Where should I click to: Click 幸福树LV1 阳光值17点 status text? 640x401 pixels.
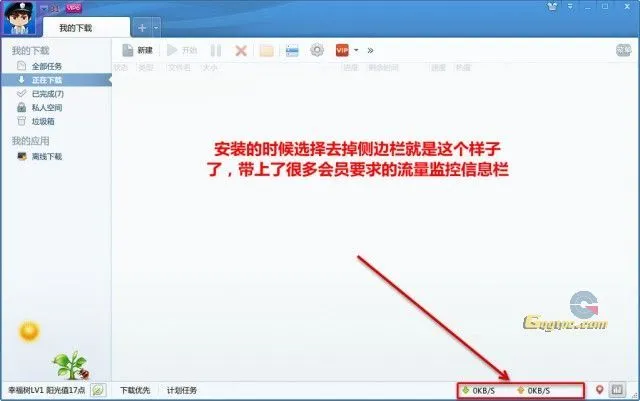[x=47, y=390]
